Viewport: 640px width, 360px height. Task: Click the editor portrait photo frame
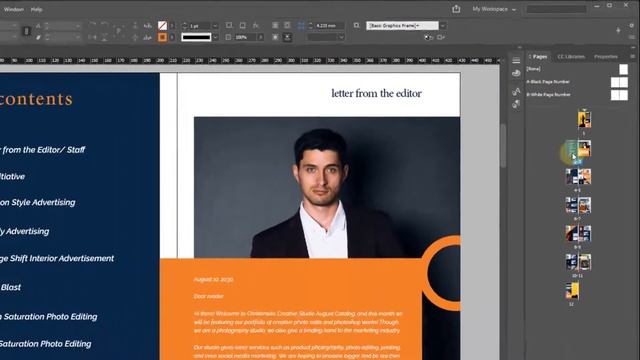(327, 187)
